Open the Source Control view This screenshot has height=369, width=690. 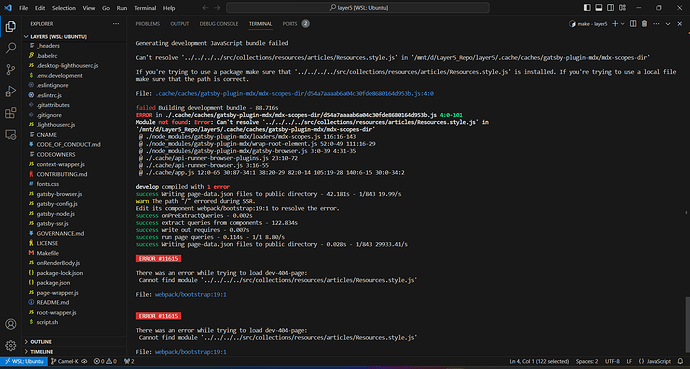(11, 69)
